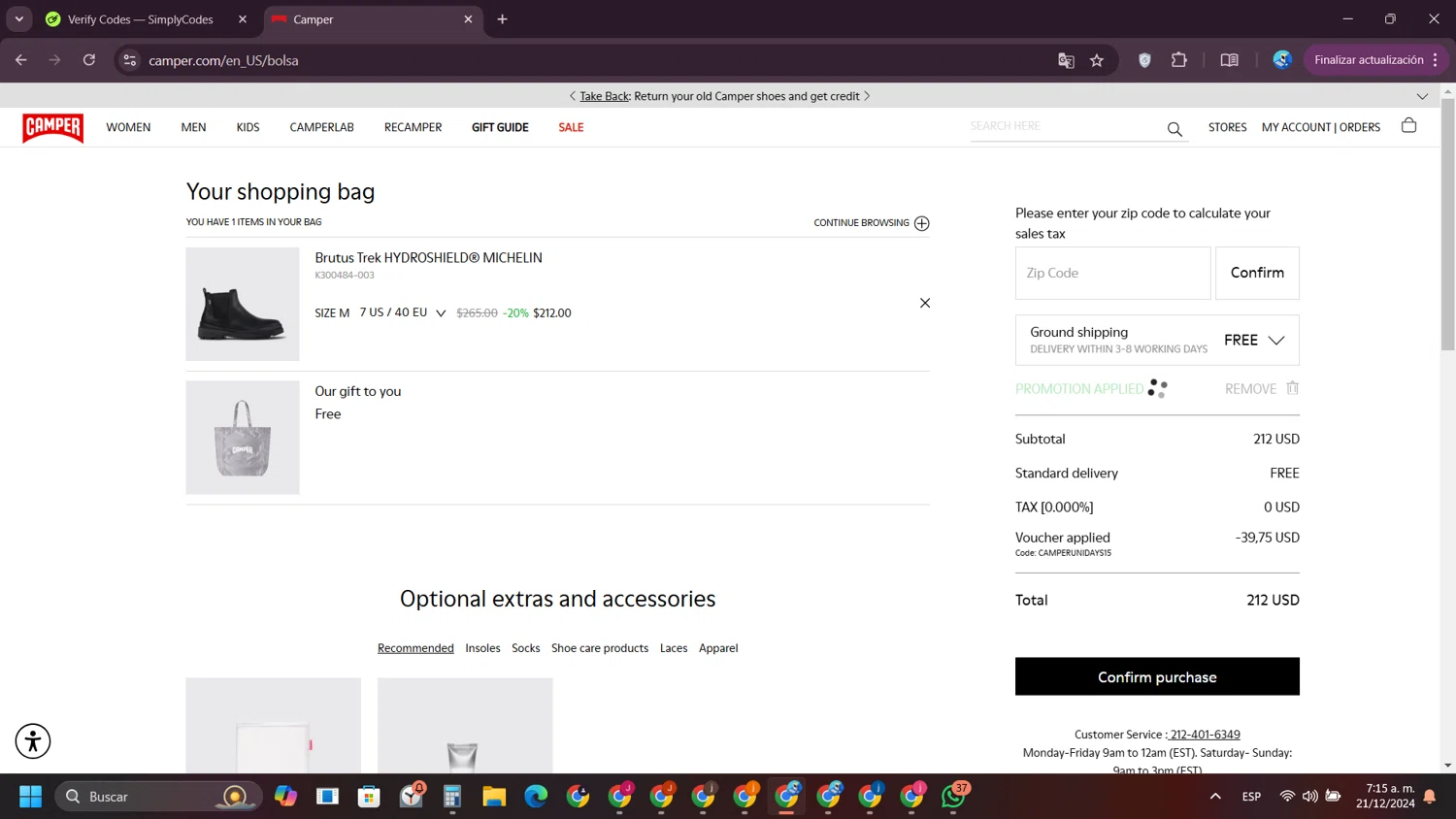The height and width of the screenshot is (819, 1456).
Task: Open WhatsApp from taskbar
Action: (954, 797)
